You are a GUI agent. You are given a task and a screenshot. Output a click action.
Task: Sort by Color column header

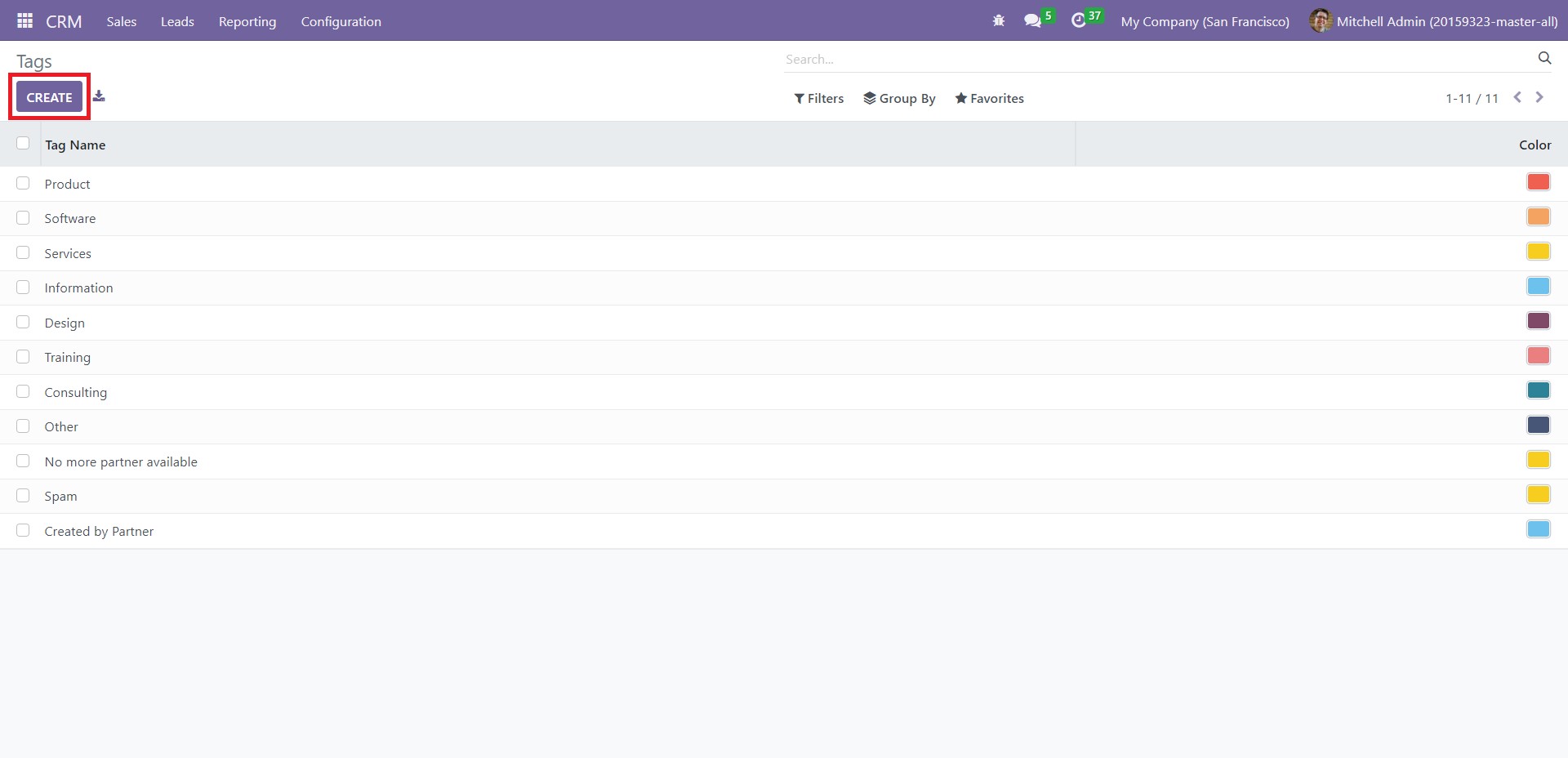[x=1535, y=145]
